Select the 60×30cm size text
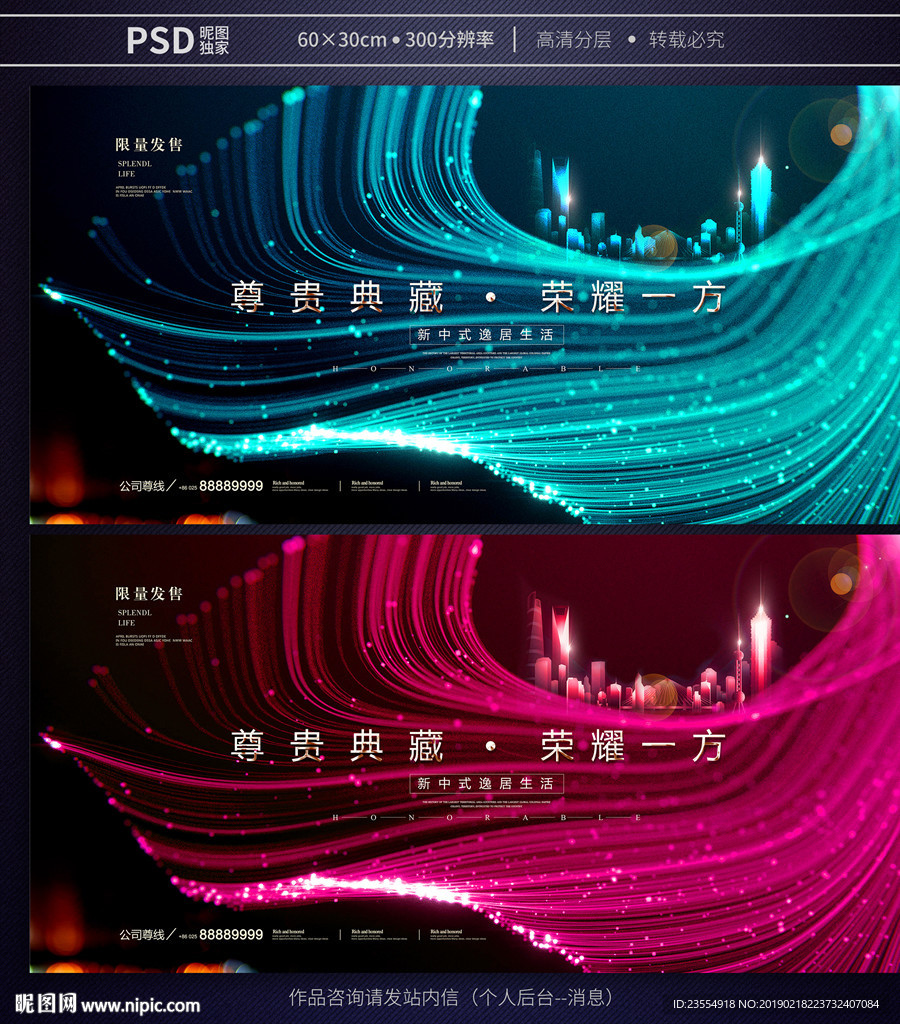900x1024 pixels. 342,40
